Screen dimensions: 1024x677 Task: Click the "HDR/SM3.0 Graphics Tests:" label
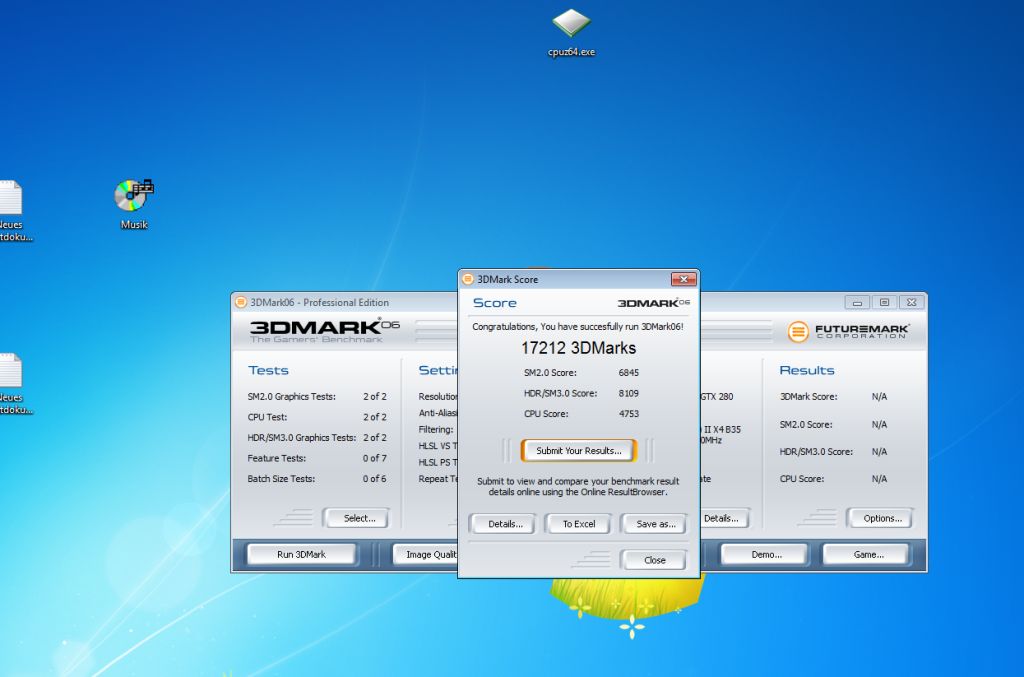click(x=302, y=437)
